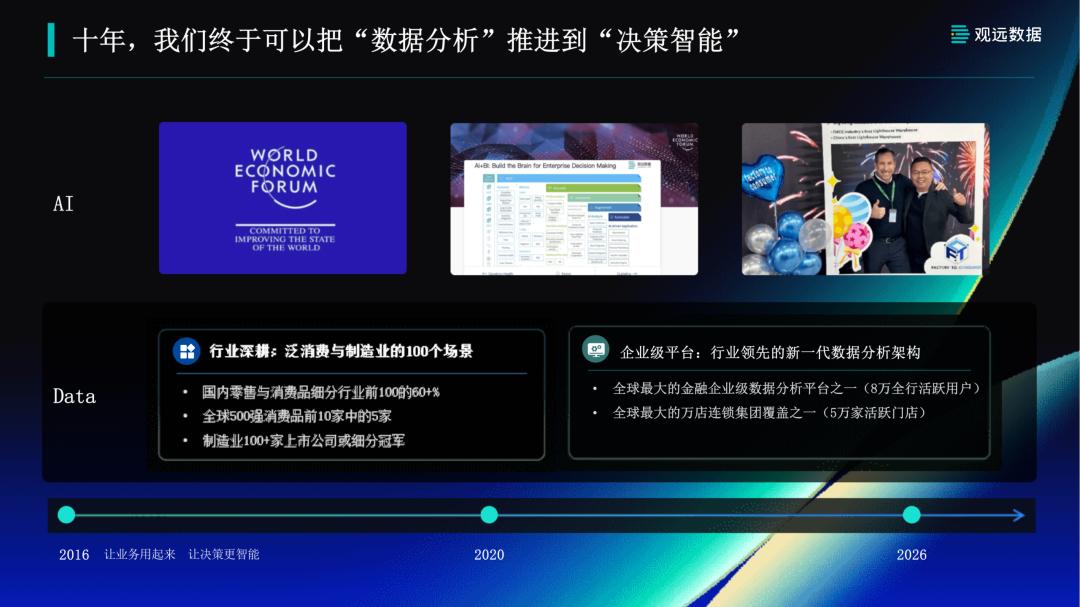Click the green monitor icon beside 企业级平台
The height and width of the screenshot is (607, 1080).
pyautogui.click(x=595, y=349)
